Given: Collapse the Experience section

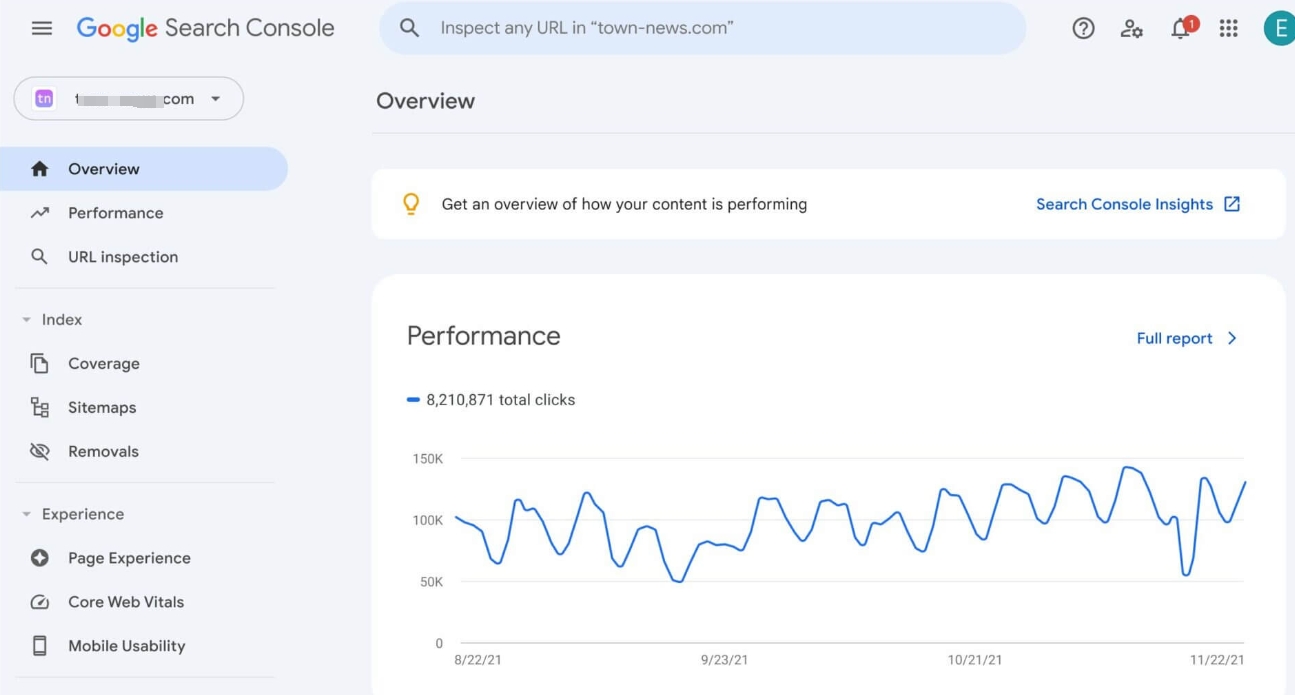Looking at the screenshot, I should click(27, 514).
